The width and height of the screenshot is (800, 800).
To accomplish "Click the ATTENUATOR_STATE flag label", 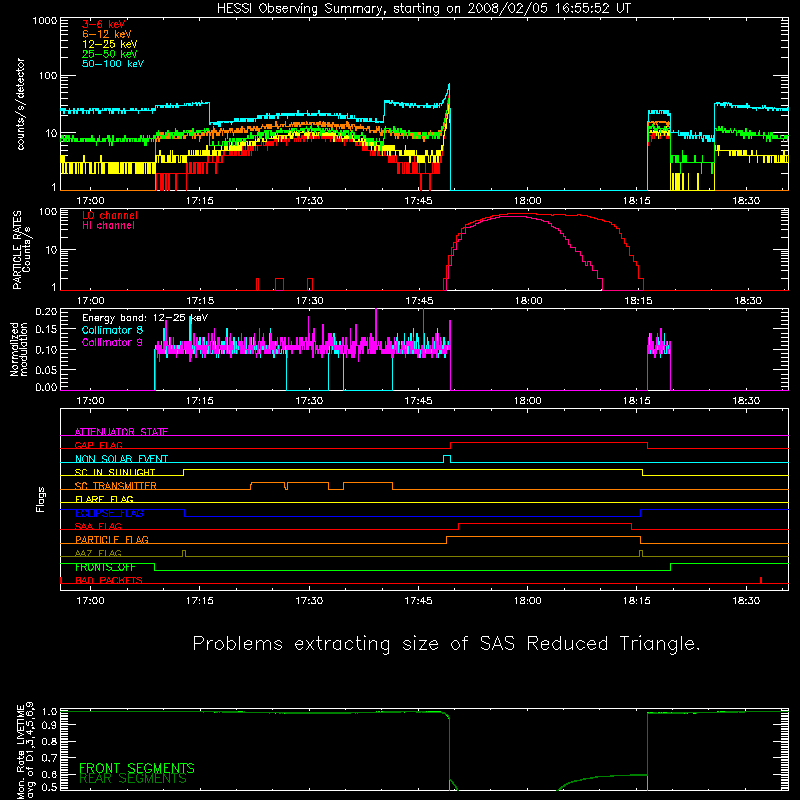I will [121, 432].
